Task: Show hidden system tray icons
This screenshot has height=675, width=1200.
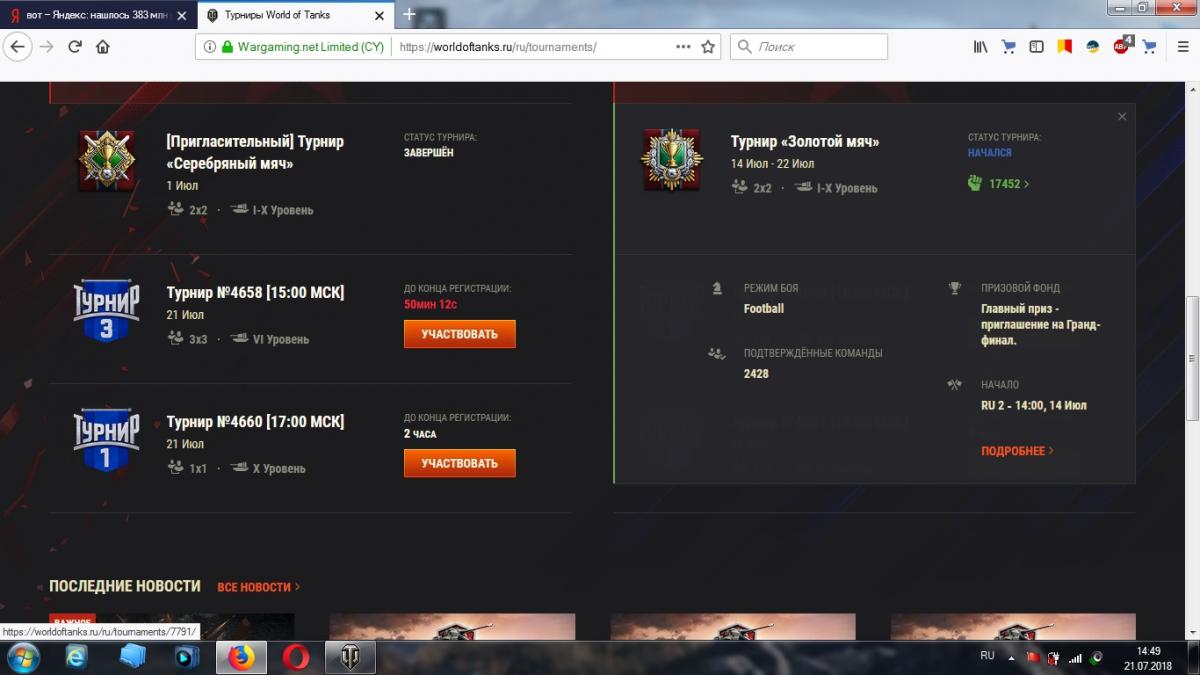Action: pyautogui.click(x=1011, y=657)
